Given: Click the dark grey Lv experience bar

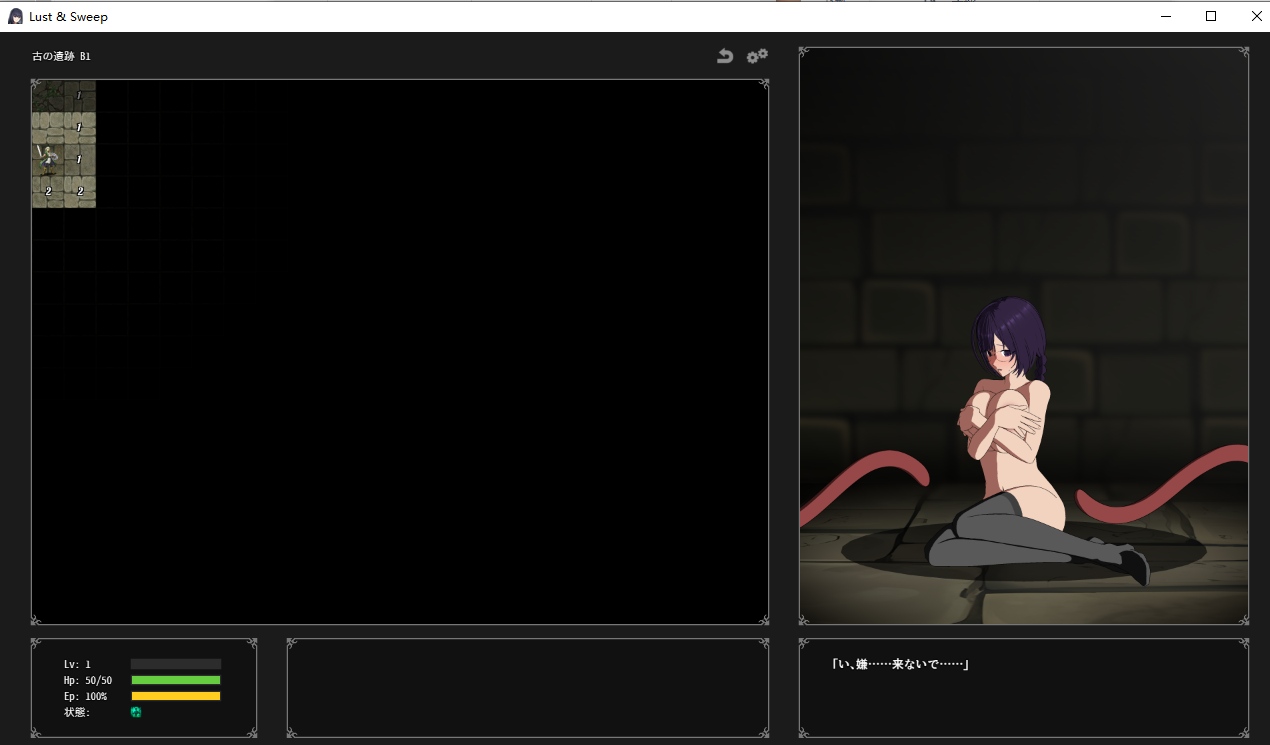Looking at the screenshot, I should pos(176,664).
